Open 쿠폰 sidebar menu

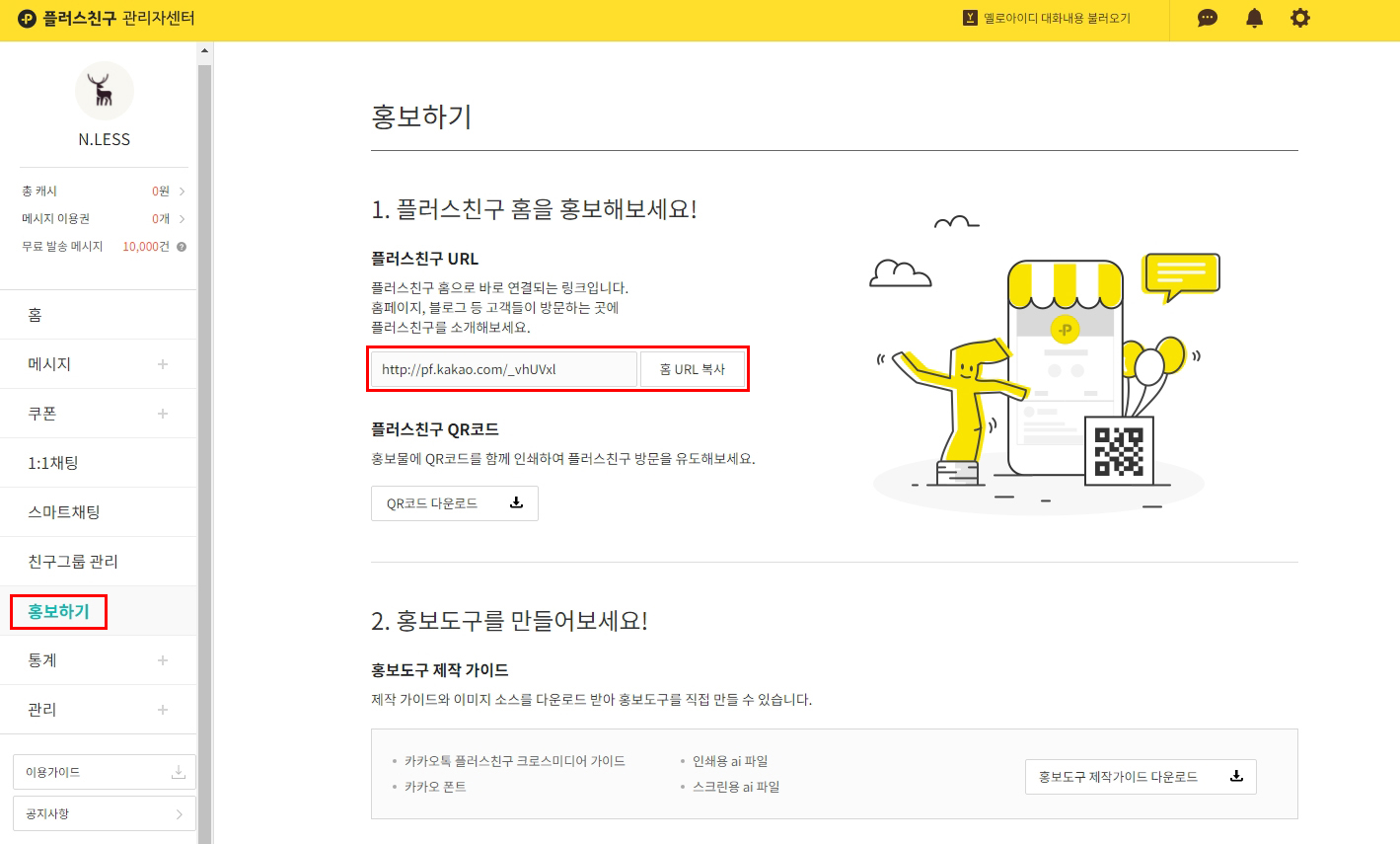(x=99, y=414)
